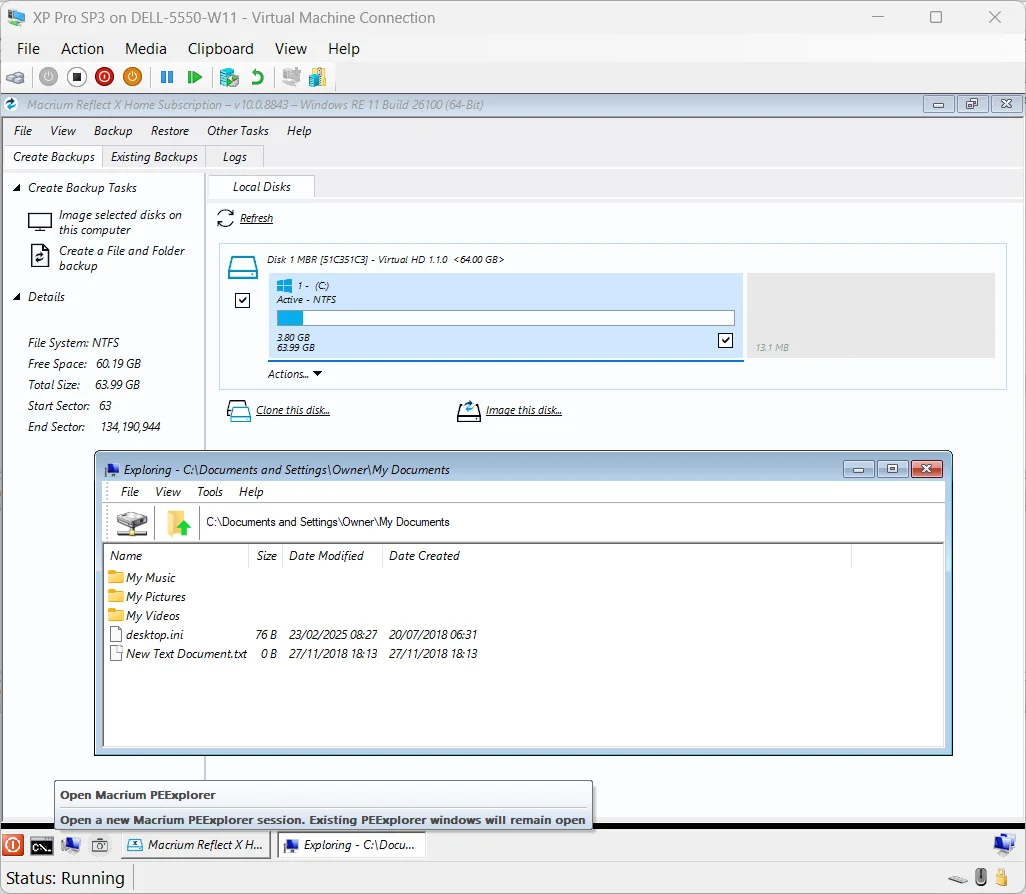This screenshot has height=894, width=1026.
Task: Open the Actions dropdown
Action: coord(294,374)
